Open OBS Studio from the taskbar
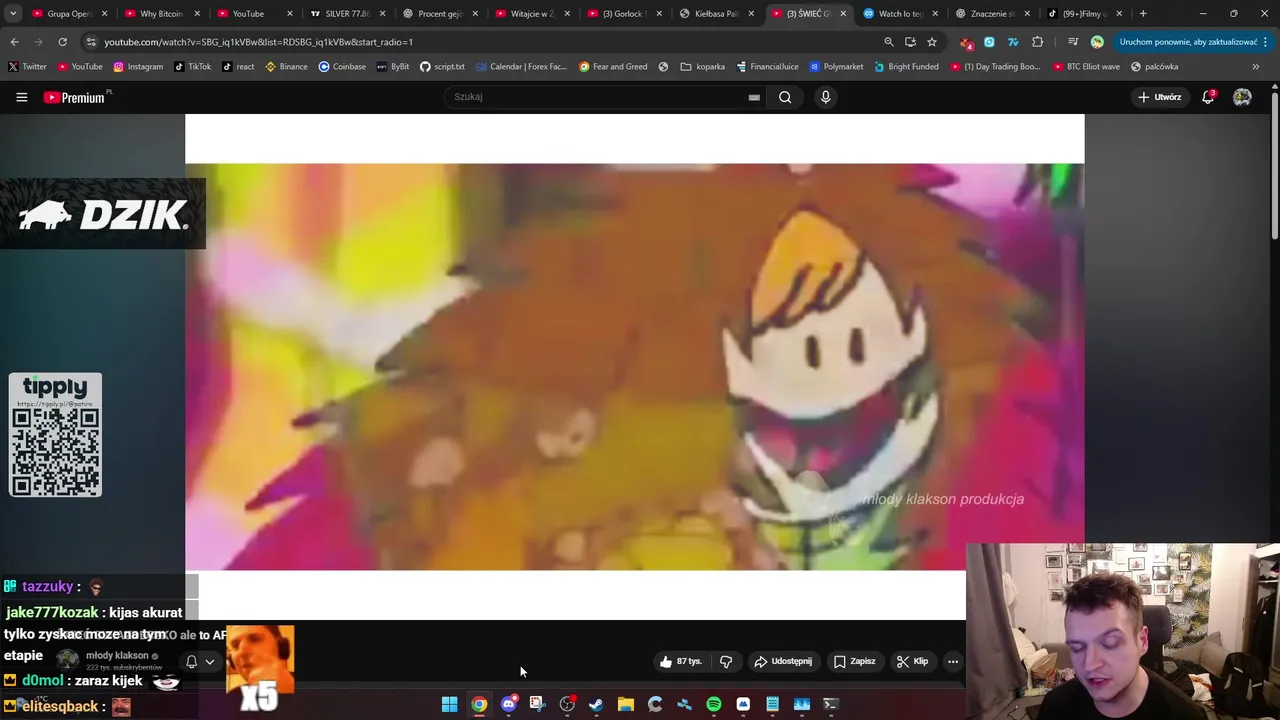Image resolution: width=1280 pixels, height=720 pixels. point(567,704)
